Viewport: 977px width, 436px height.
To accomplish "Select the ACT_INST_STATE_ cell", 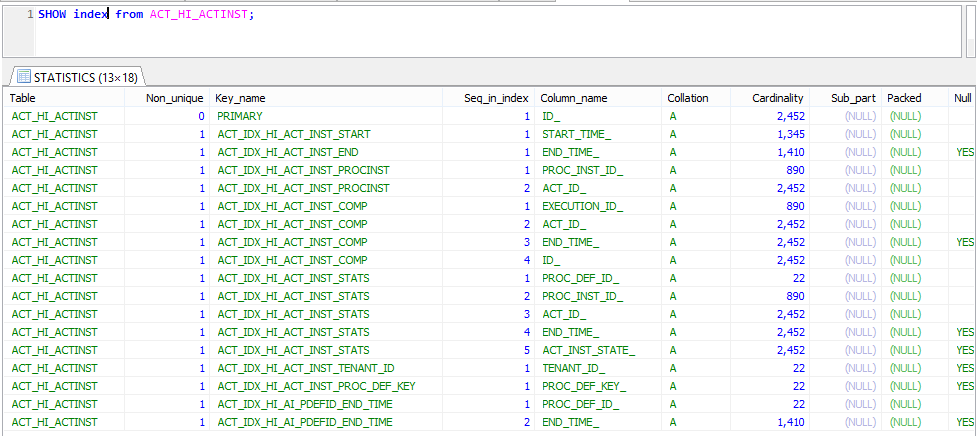I will click(588, 350).
